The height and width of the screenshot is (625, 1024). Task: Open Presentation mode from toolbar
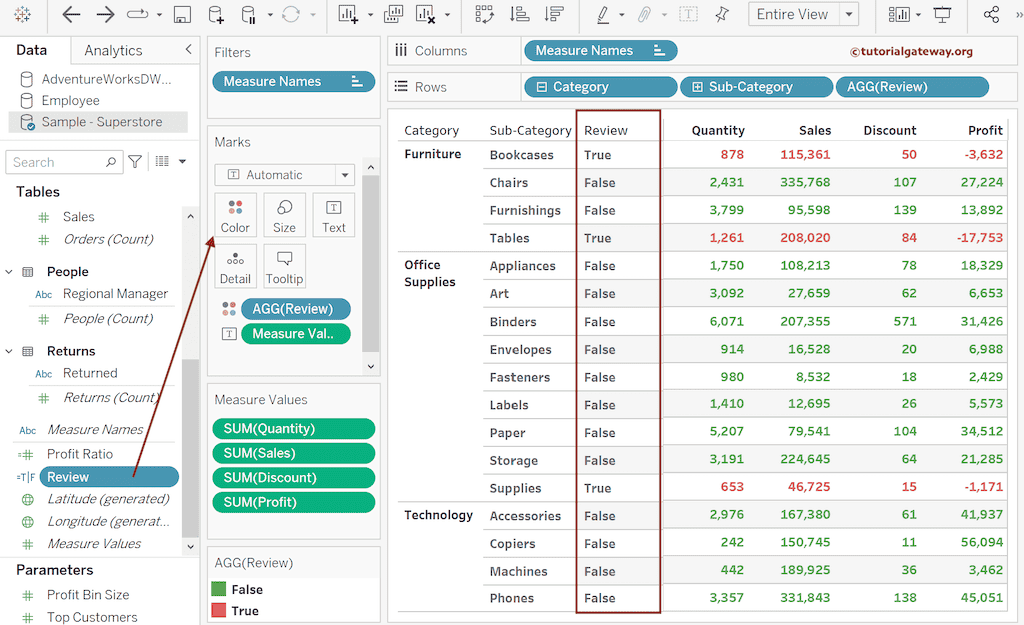(x=942, y=15)
